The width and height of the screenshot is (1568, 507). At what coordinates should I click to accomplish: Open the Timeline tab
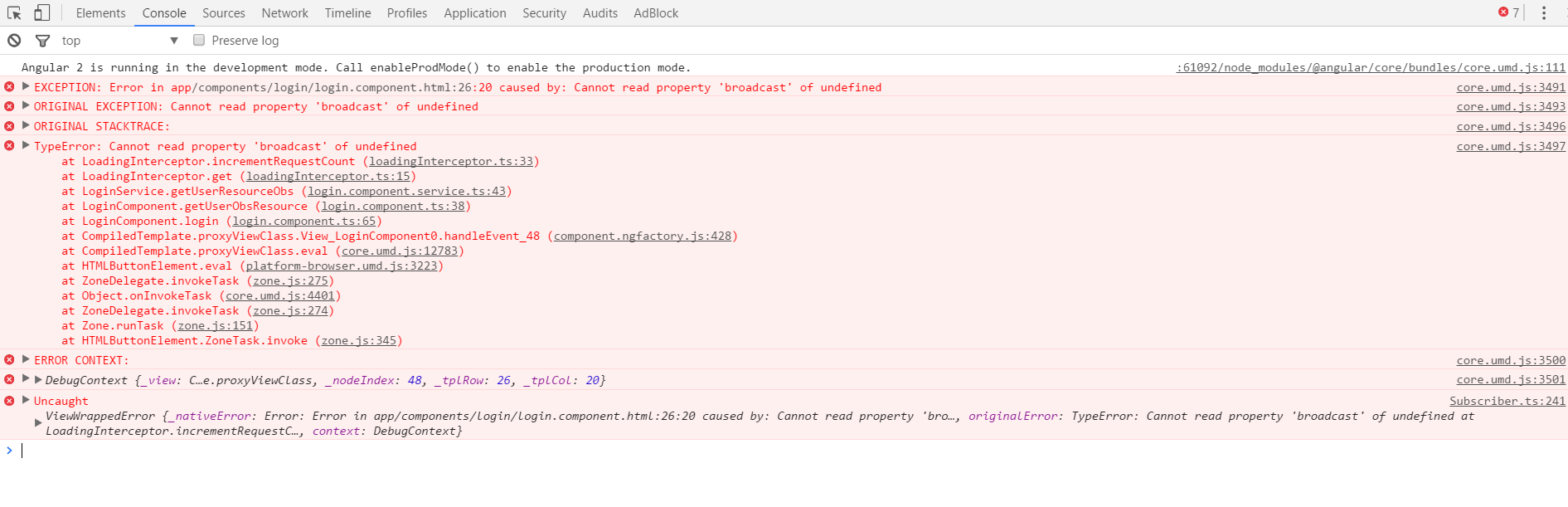tap(347, 13)
